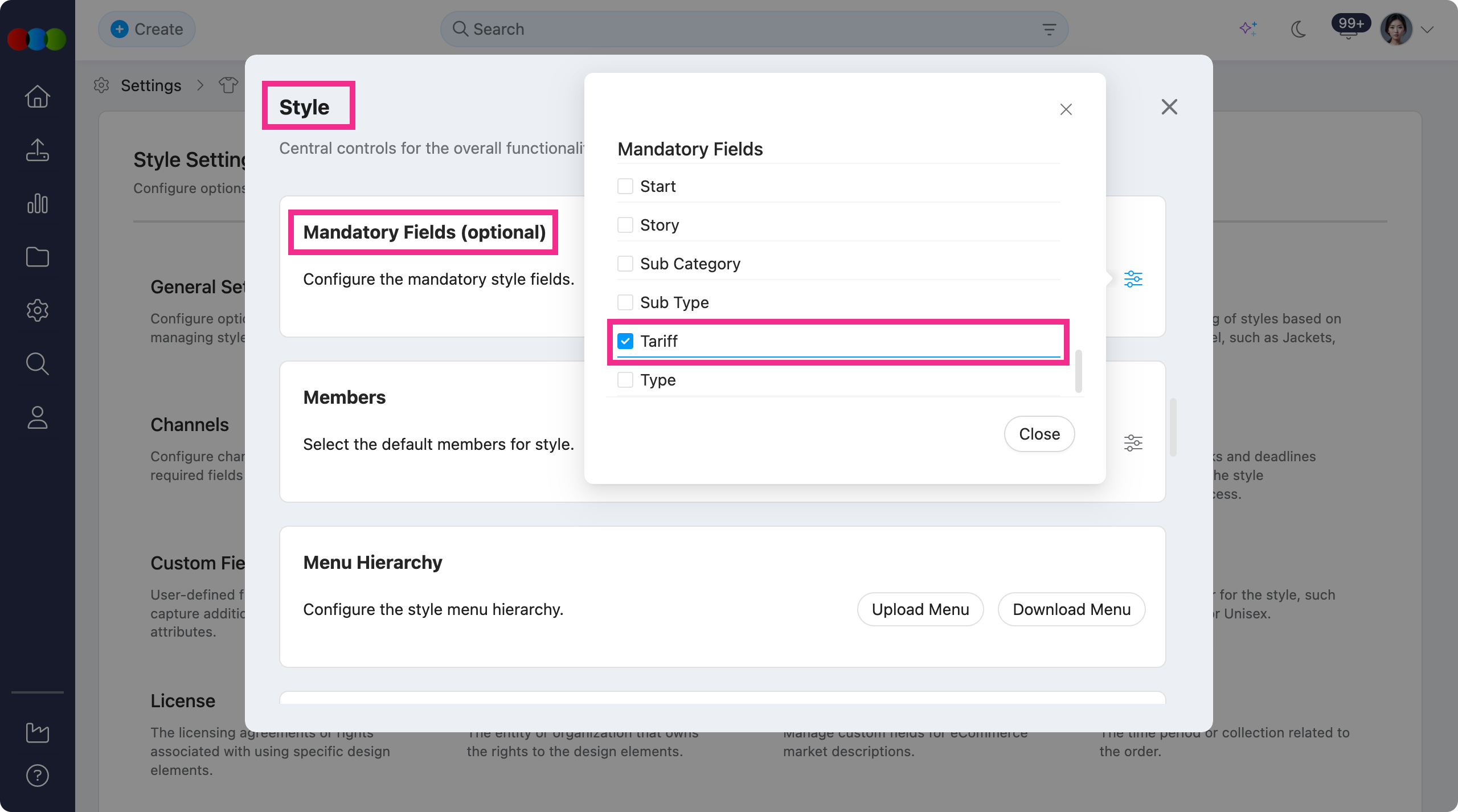Image resolution: width=1458 pixels, height=812 pixels.
Task: Open Settings breadcrumb link
Action: coord(151,85)
